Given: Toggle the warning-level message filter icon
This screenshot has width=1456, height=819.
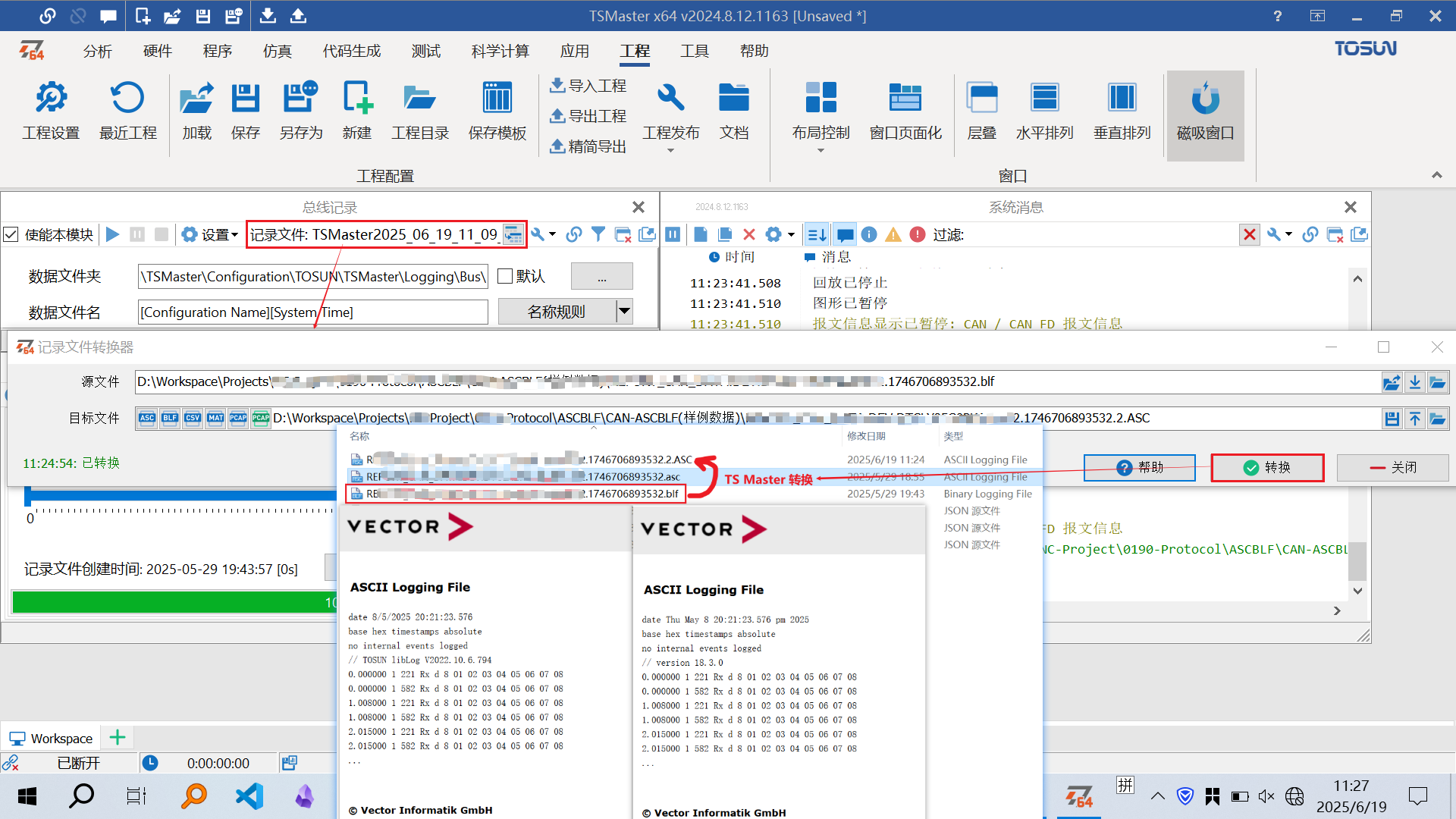Looking at the screenshot, I should [x=893, y=234].
